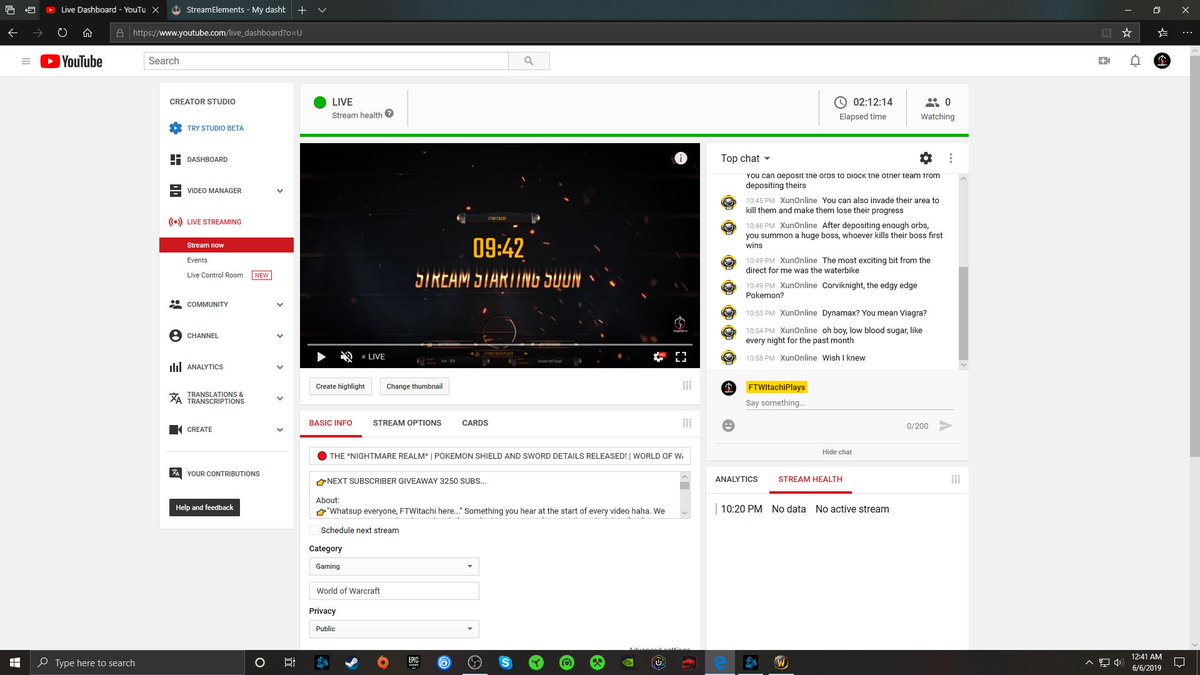Open the account avatar menu

tap(1163, 61)
